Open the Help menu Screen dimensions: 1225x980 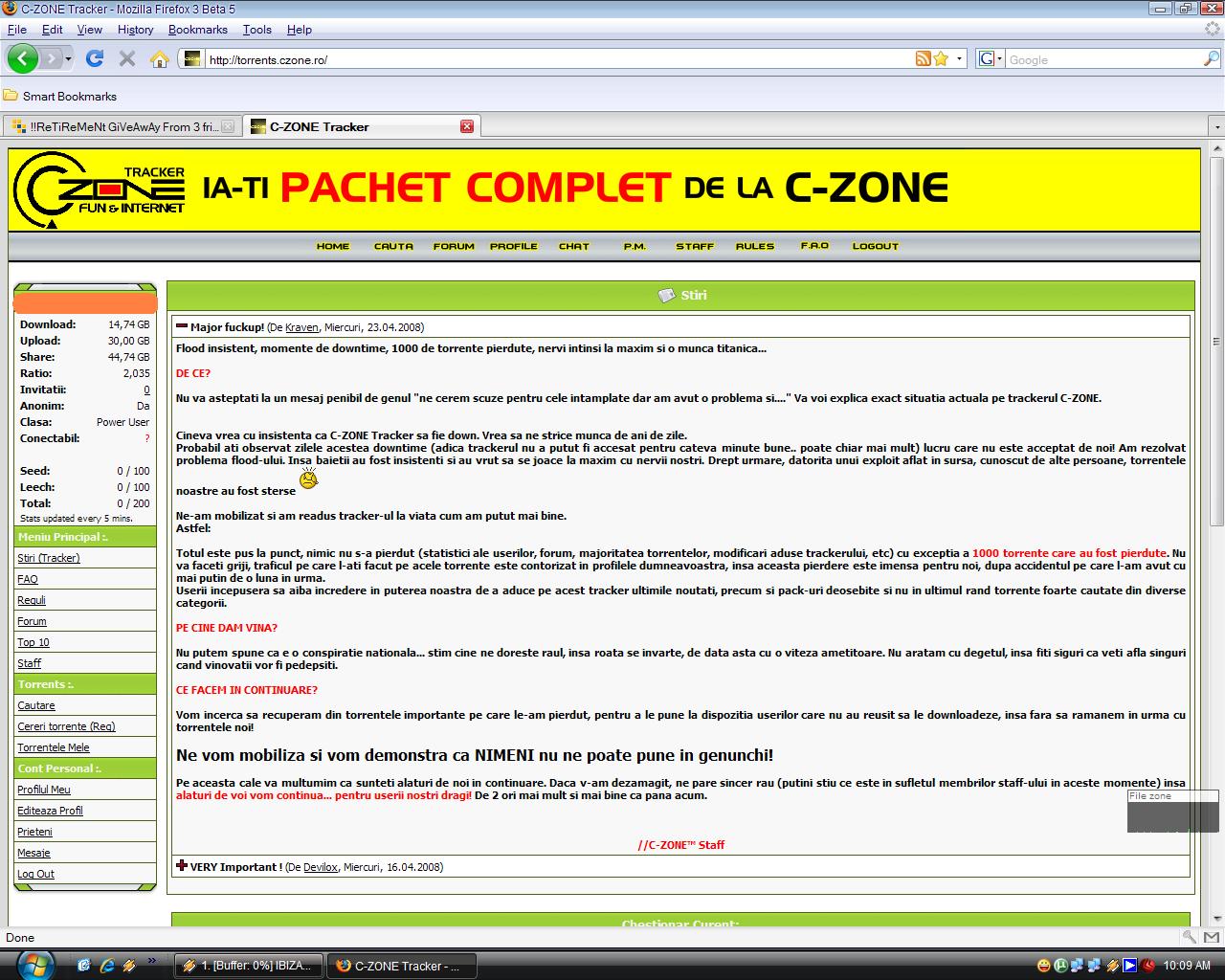[x=300, y=30]
